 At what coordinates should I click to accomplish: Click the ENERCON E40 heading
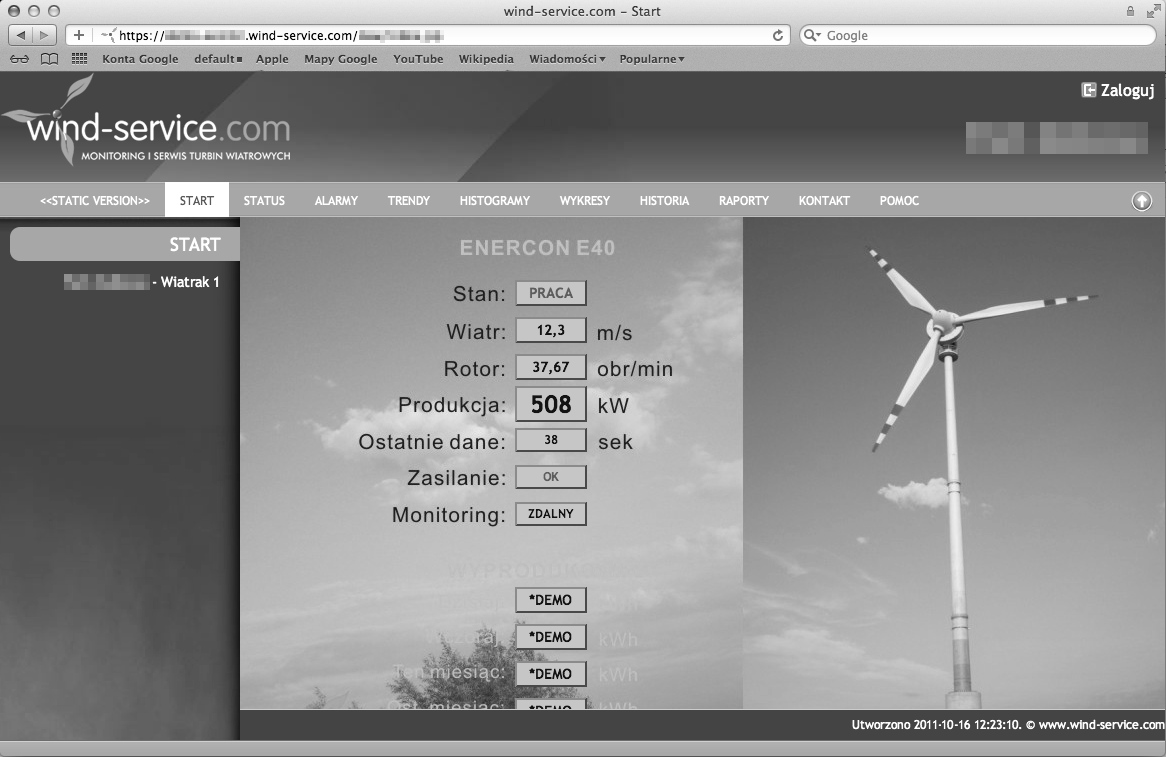click(x=537, y=248)
